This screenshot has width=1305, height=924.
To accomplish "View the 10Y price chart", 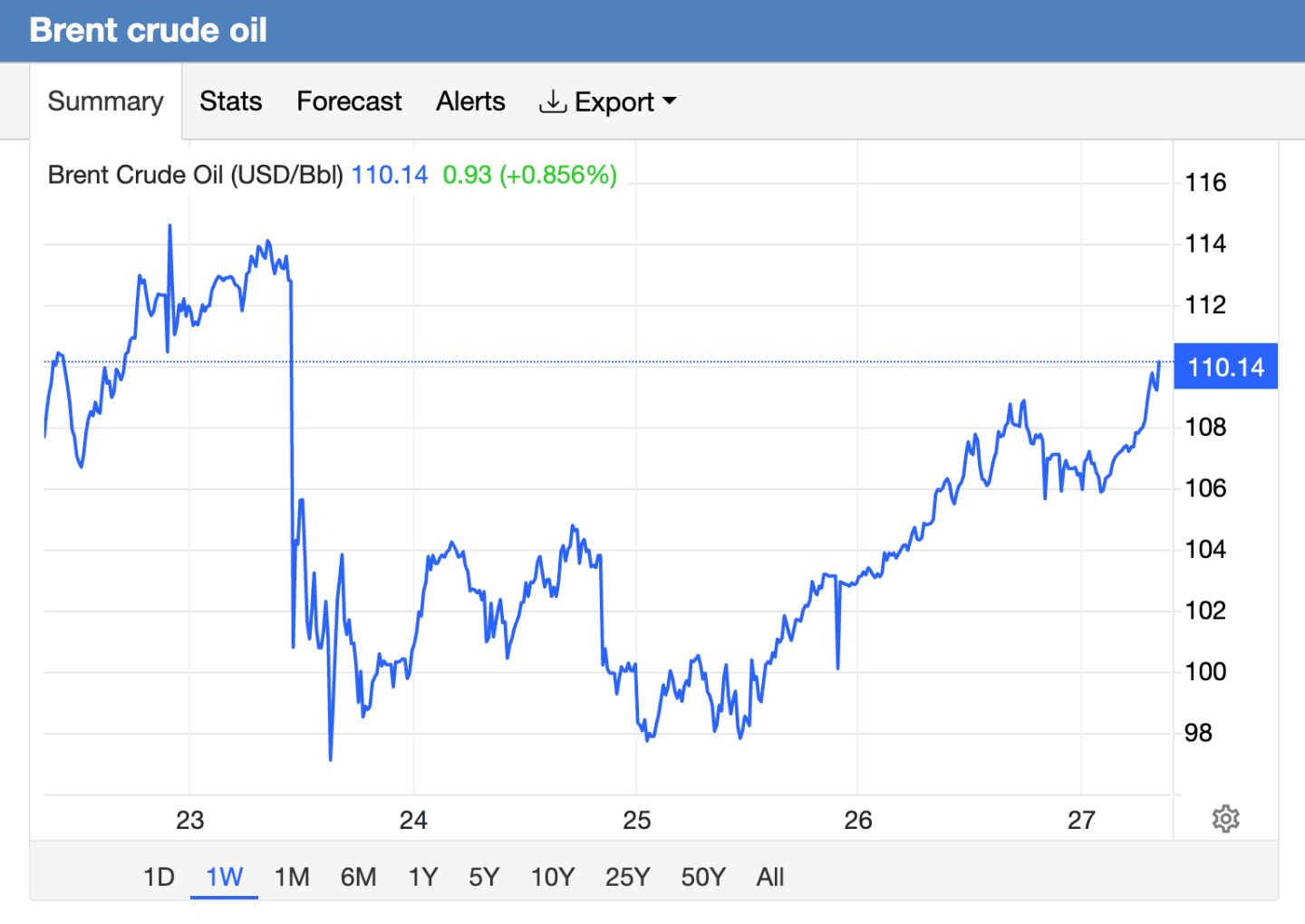I will (x=552, y=877).
